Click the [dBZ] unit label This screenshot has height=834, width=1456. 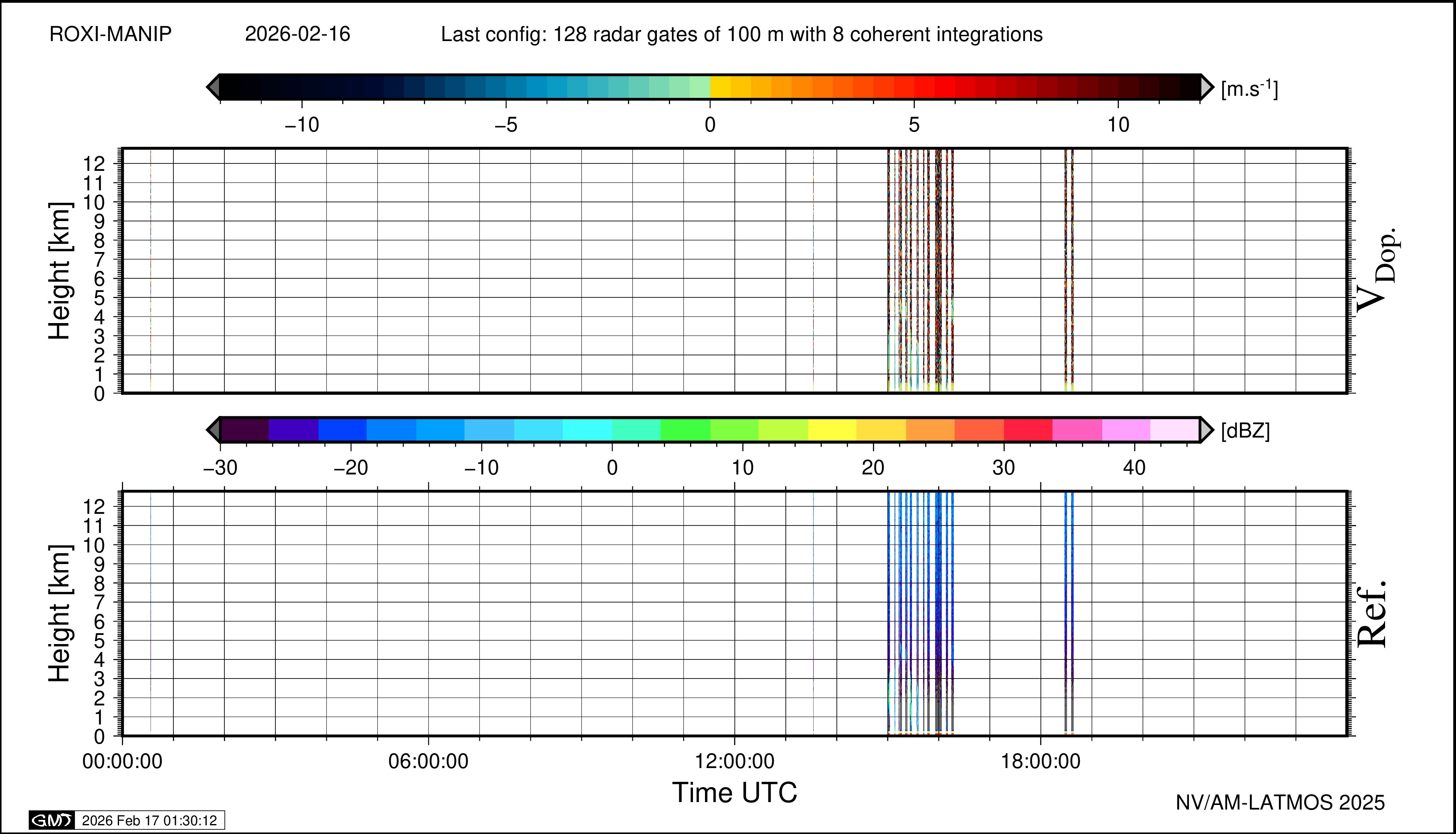[1245, 430]
